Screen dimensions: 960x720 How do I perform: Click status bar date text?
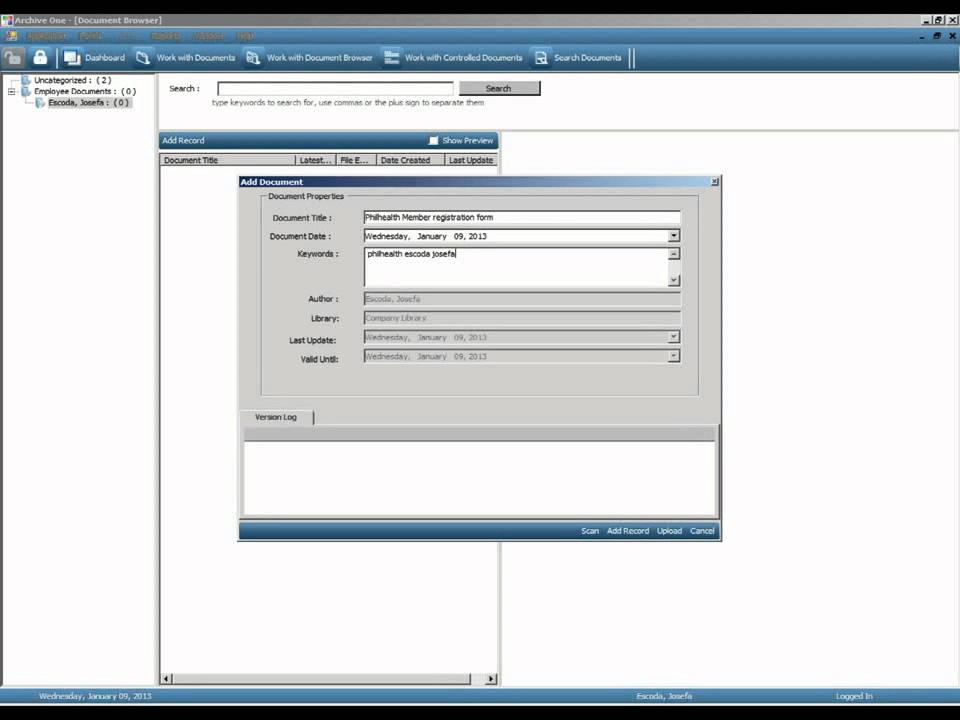(95, 696)
